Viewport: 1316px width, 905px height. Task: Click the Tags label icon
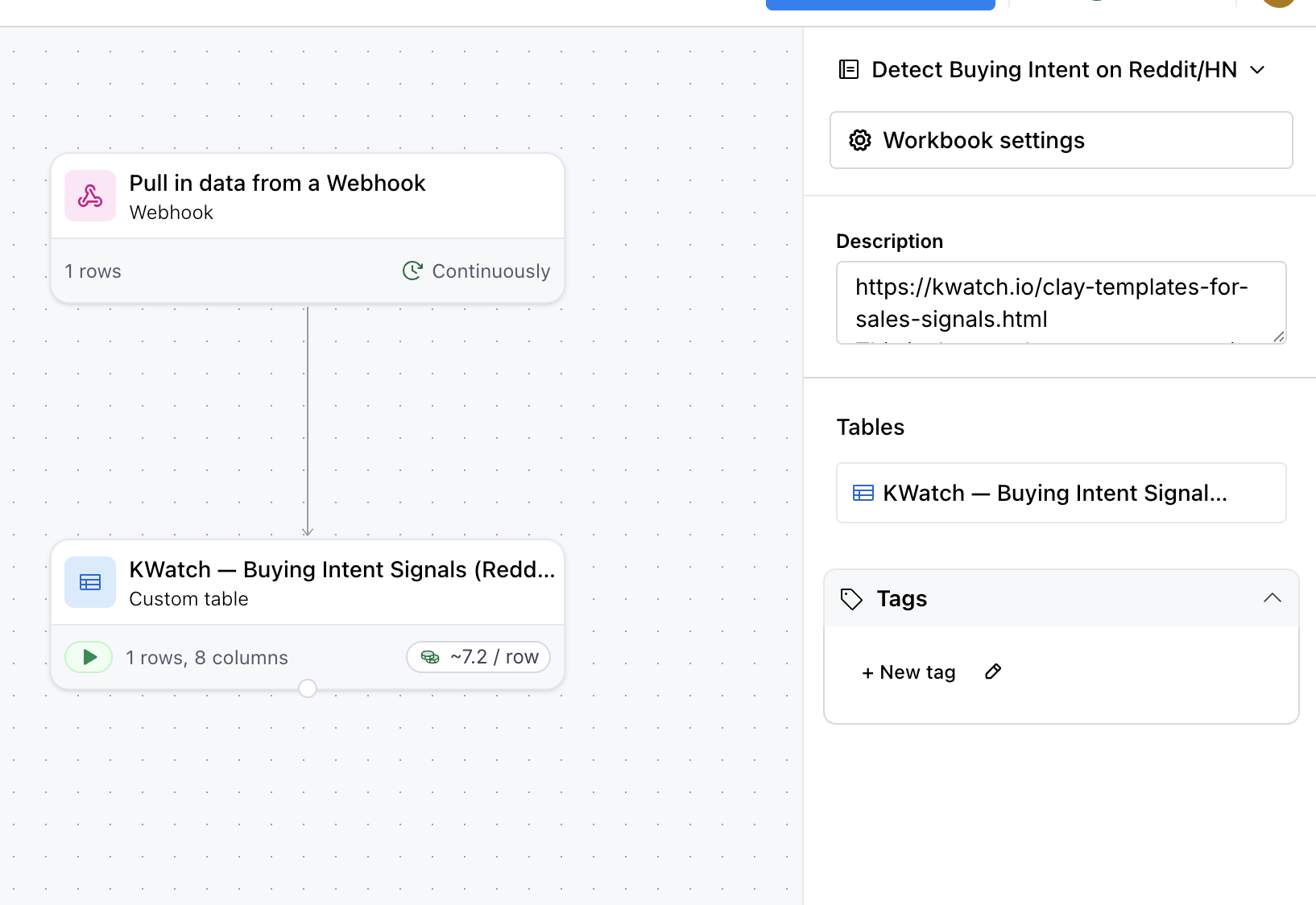(x=851, y=599)
